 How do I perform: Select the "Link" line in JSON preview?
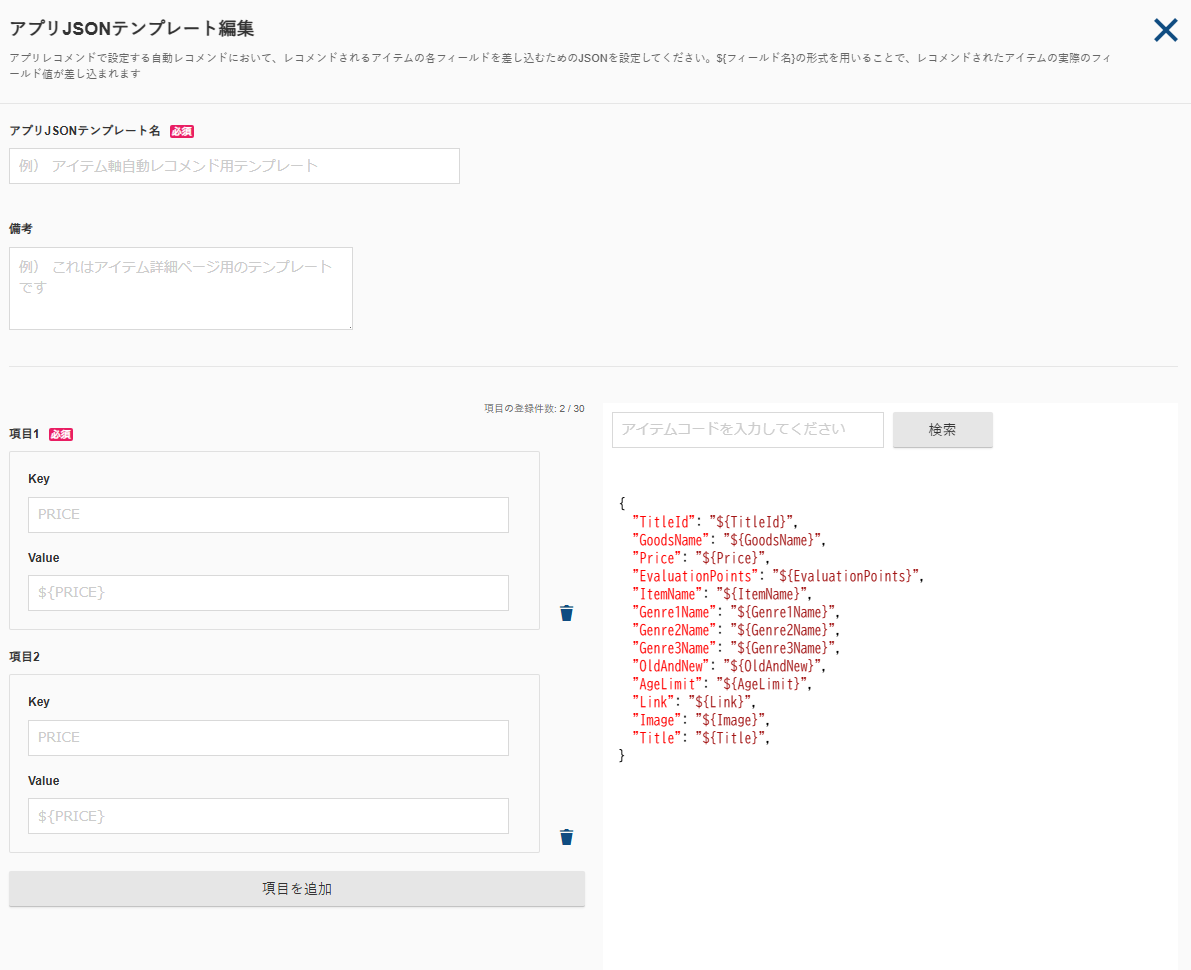point(693,703)
